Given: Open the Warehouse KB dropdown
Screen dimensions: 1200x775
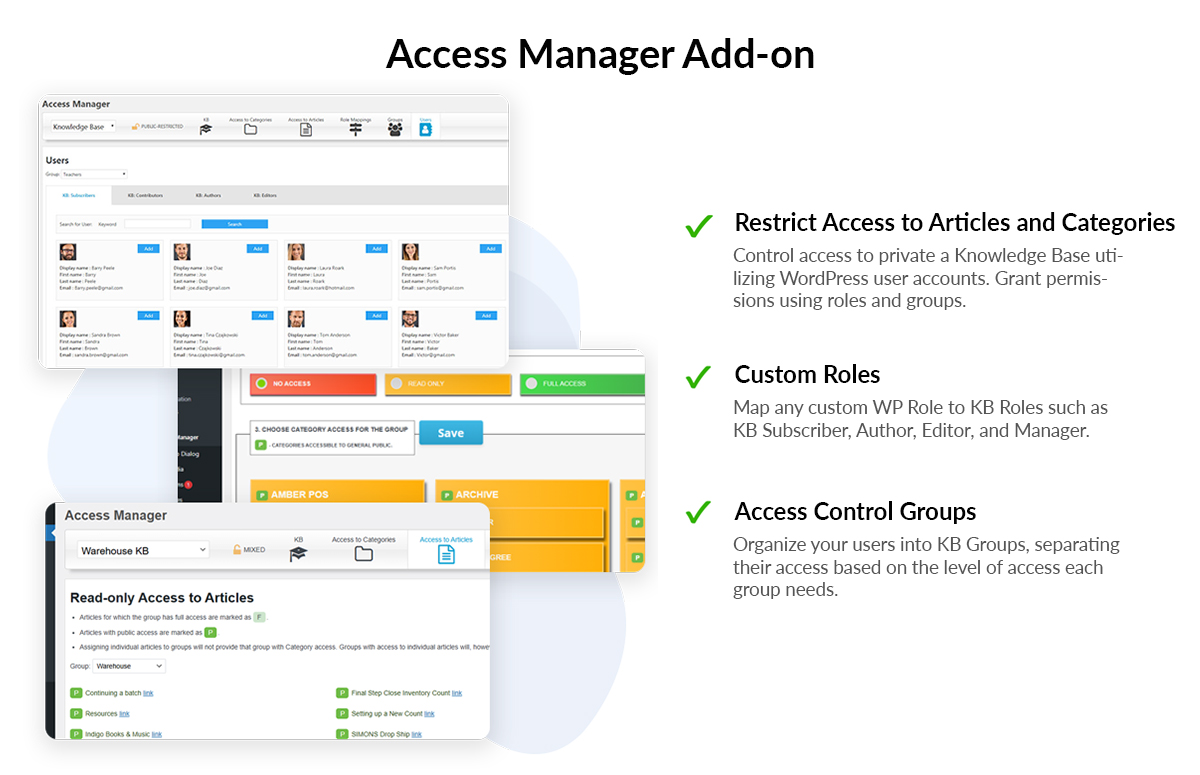Looking at the screenshot, I should click(143, 549).
